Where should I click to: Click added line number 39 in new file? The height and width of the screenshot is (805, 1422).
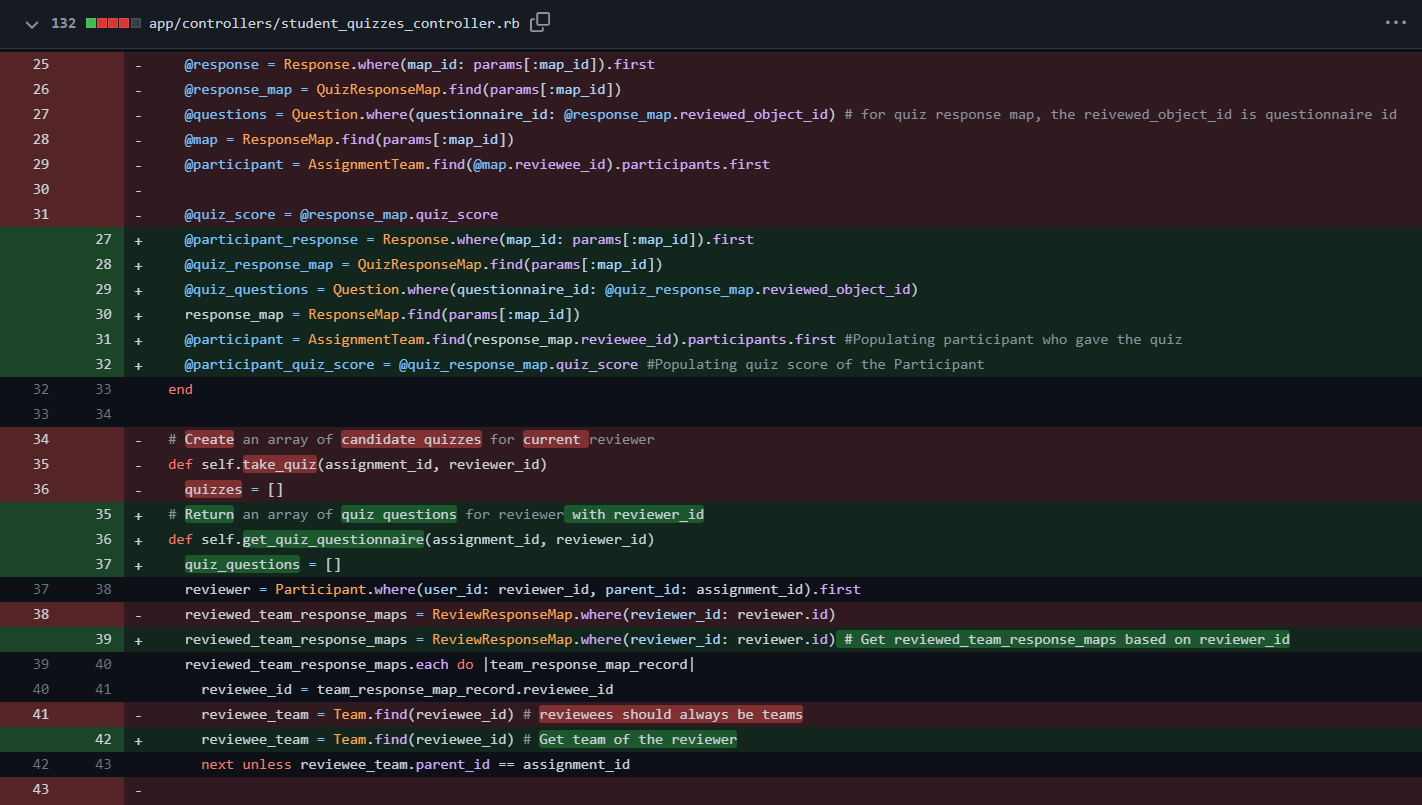(x=103, y=639)
